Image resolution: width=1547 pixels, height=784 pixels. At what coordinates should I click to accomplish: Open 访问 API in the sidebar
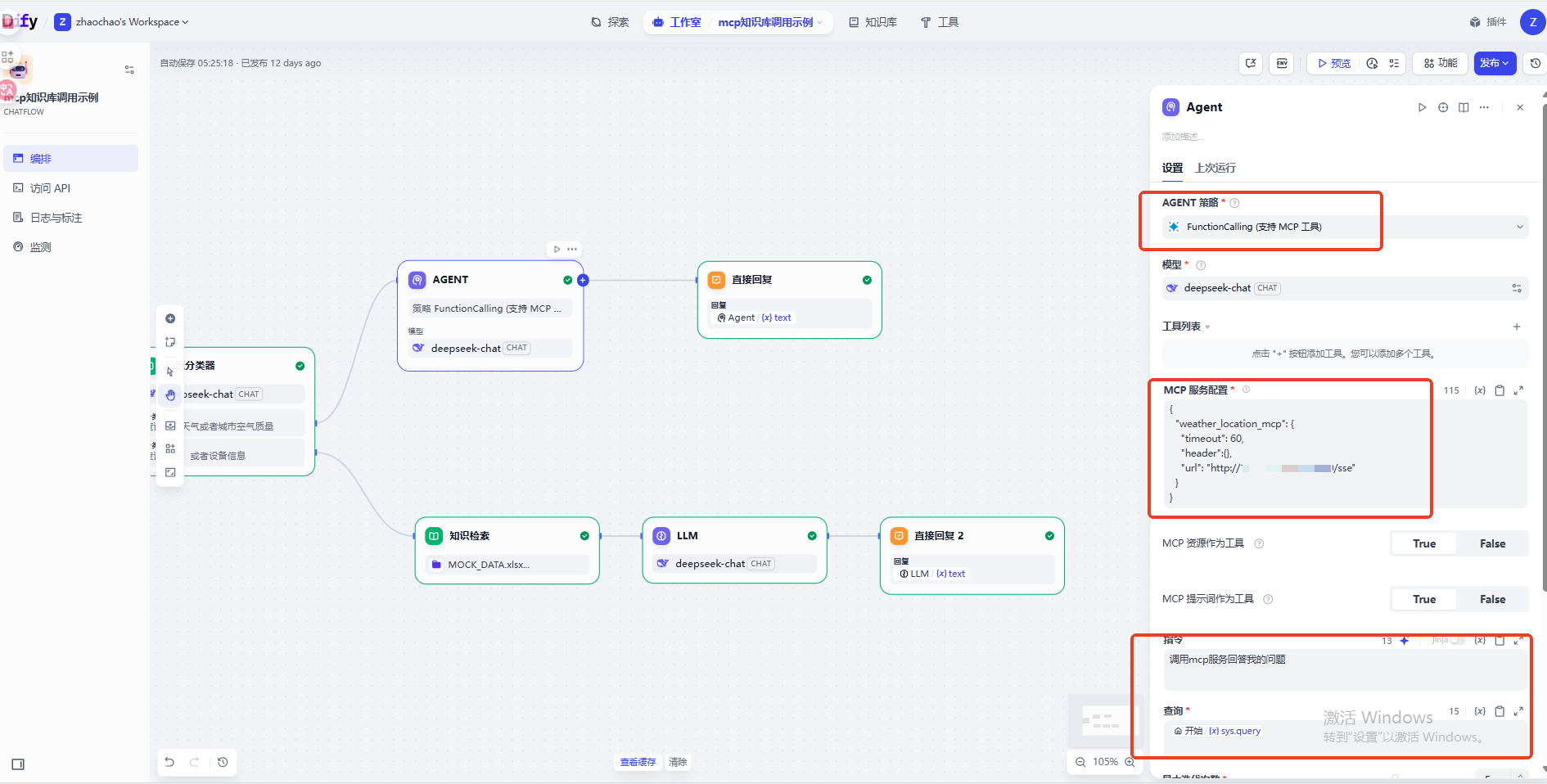coord(50,188)
